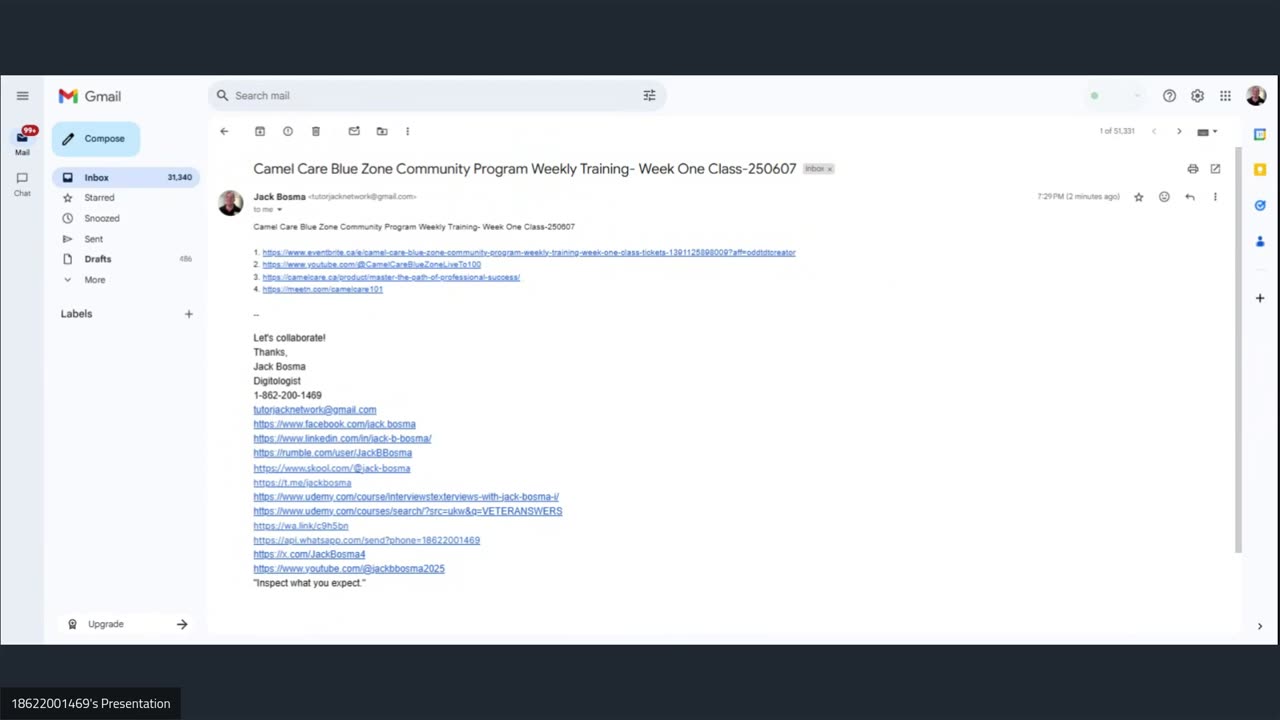The width and height of the screenshot is (1280, 720).
Task: Mark the email as unread
Action: [x=354, y=131]
